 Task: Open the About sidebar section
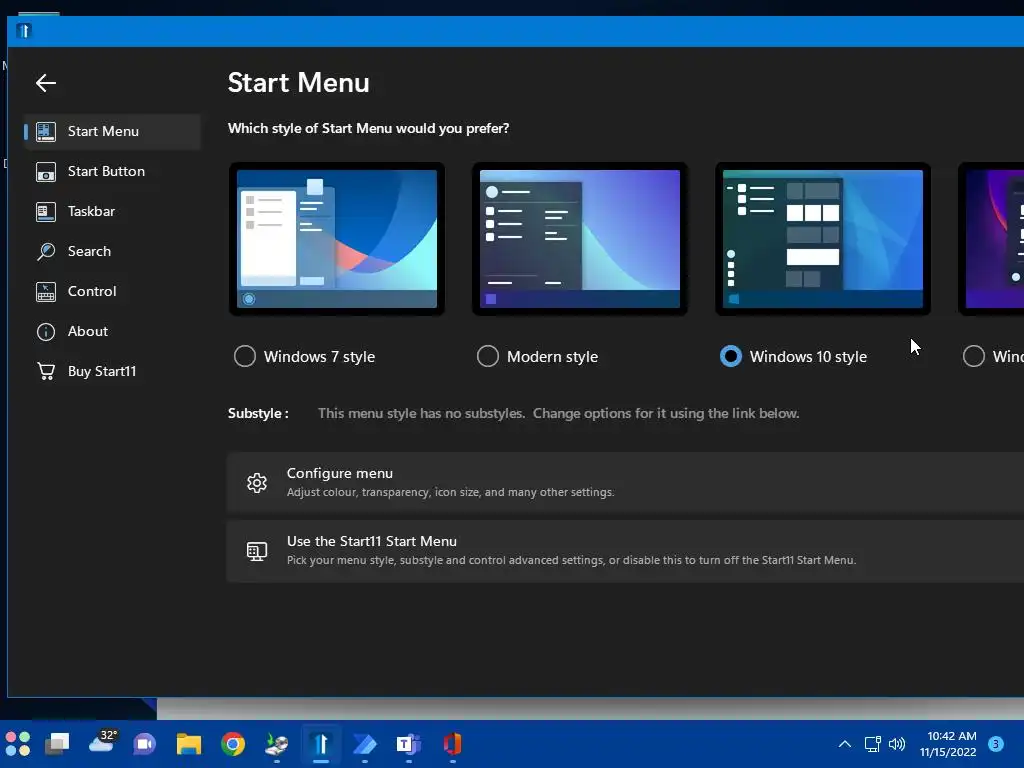pos(112,331)
